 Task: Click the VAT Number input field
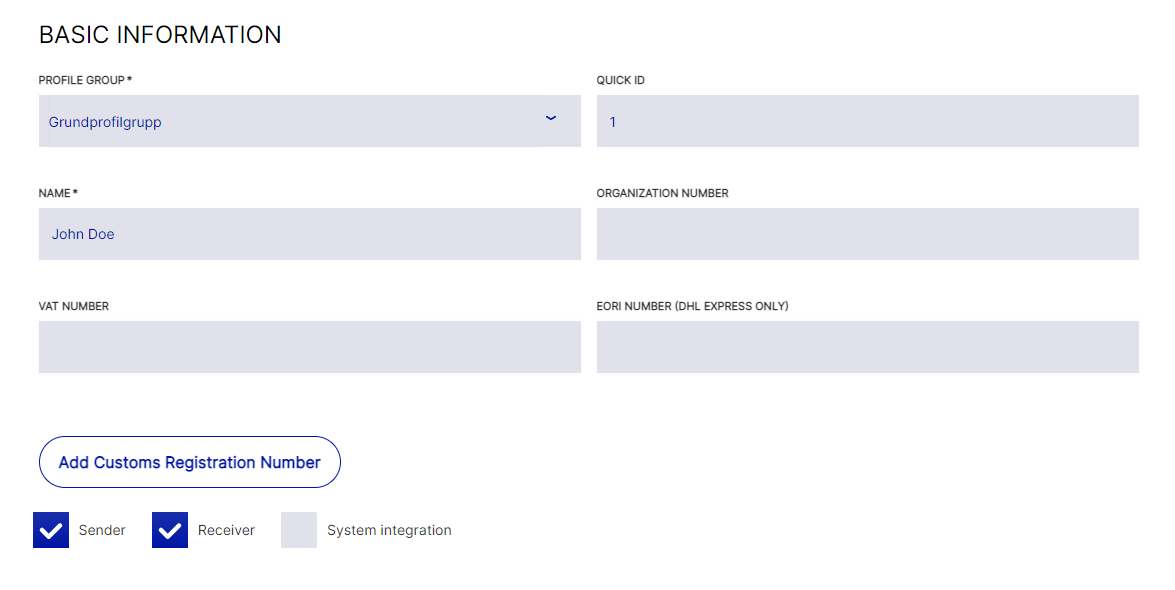[310, 346]
